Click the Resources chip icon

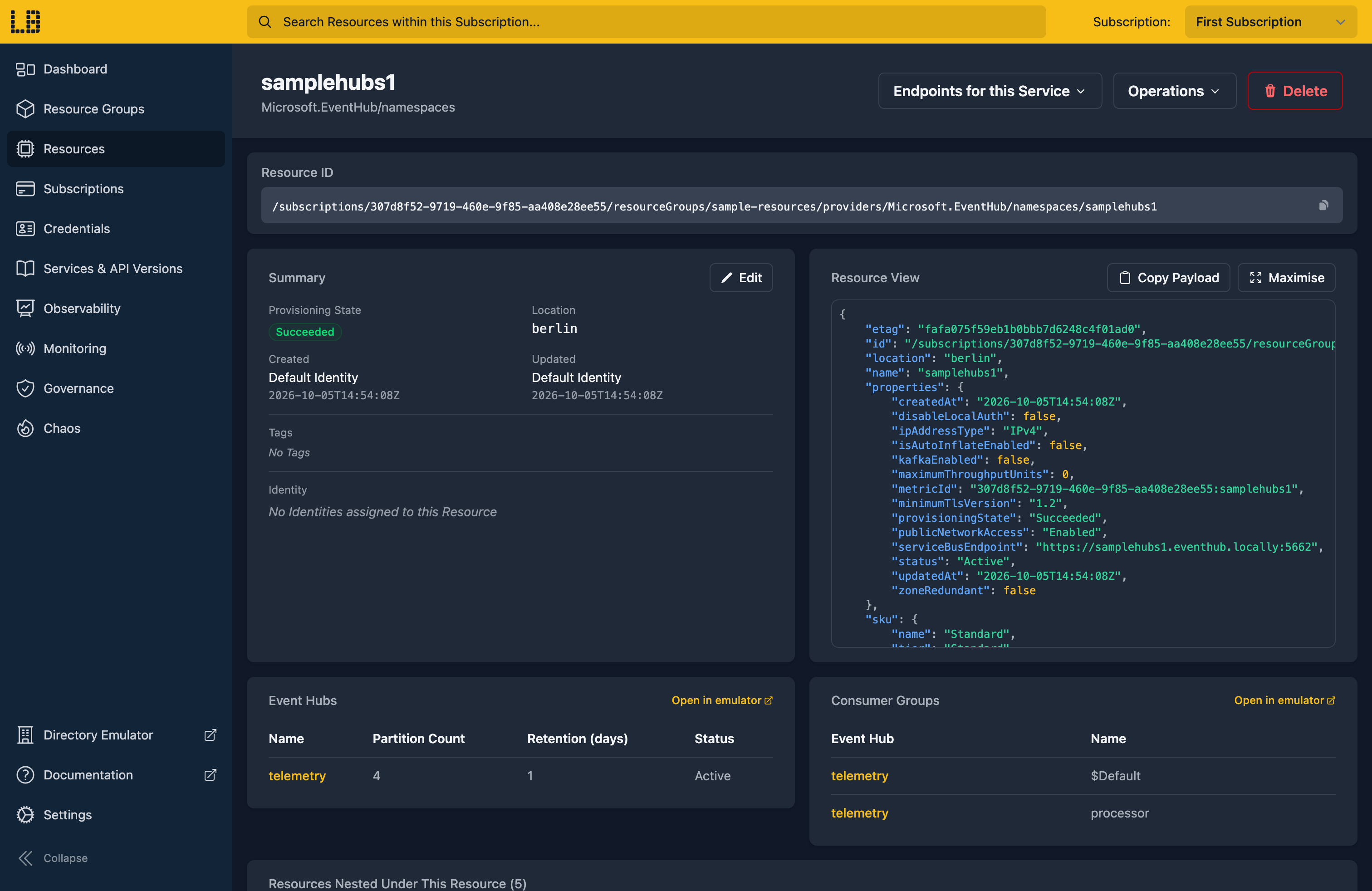tap(25, 149)
